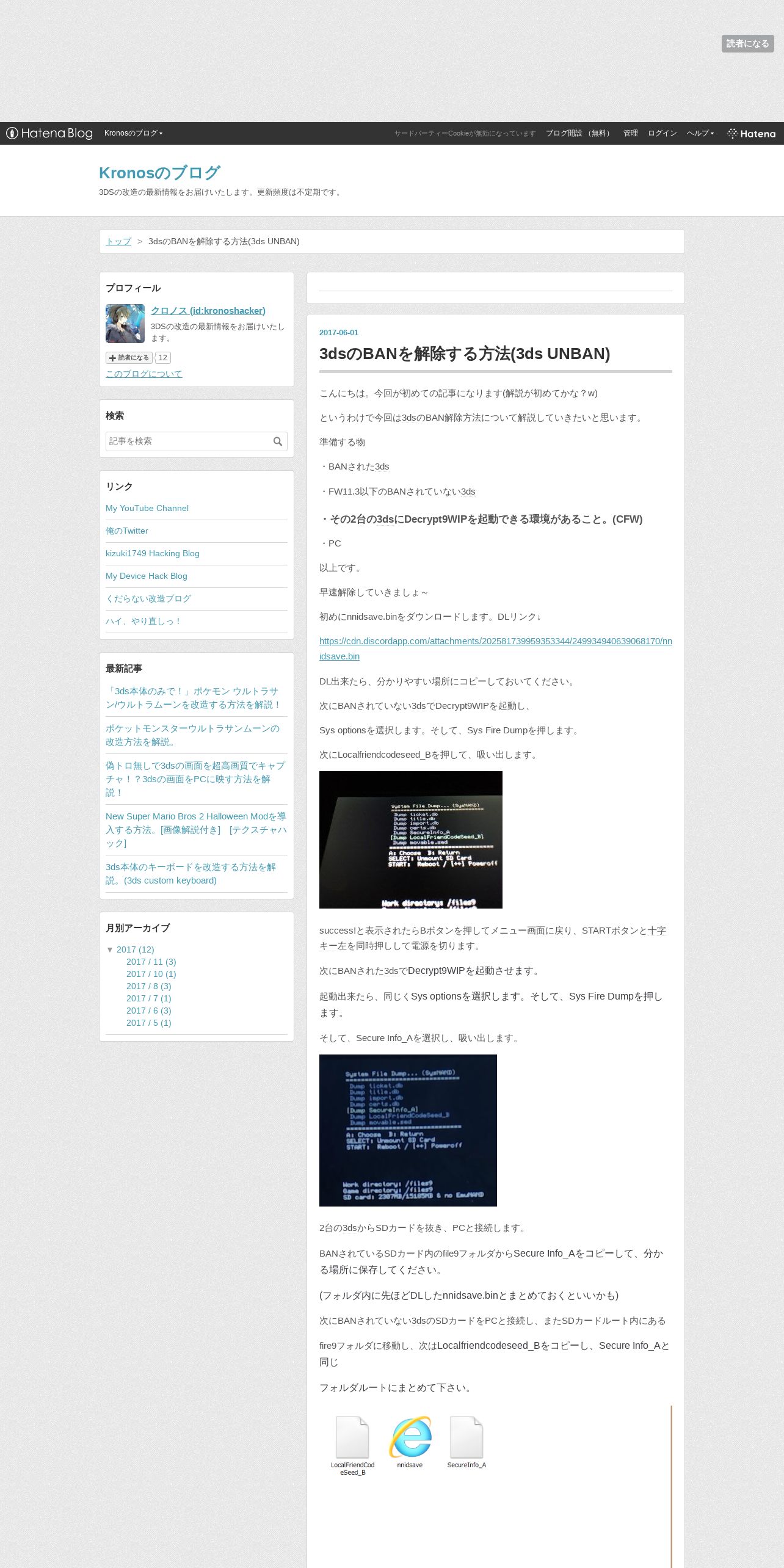Click the 3dsのBANを解除する方法 article title
This screenshot has width=784, height=1568.
(465, 354)
